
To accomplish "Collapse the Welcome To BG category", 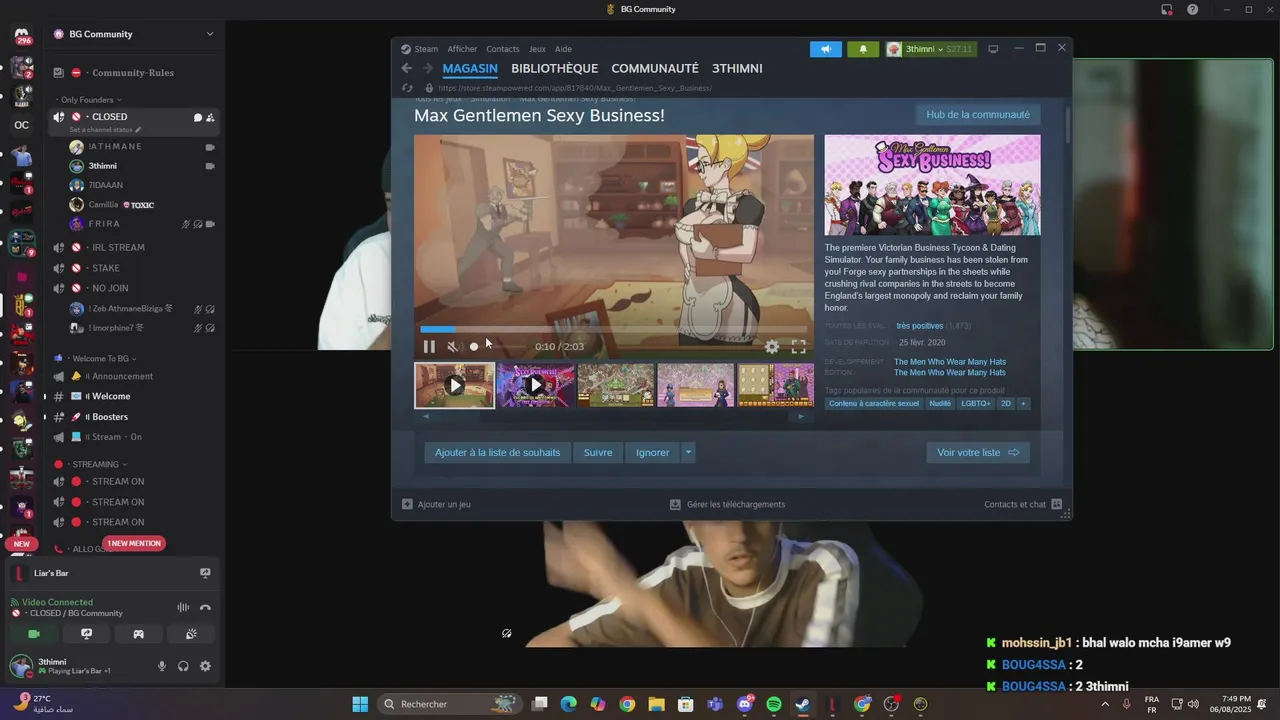I will click(96, 358).
